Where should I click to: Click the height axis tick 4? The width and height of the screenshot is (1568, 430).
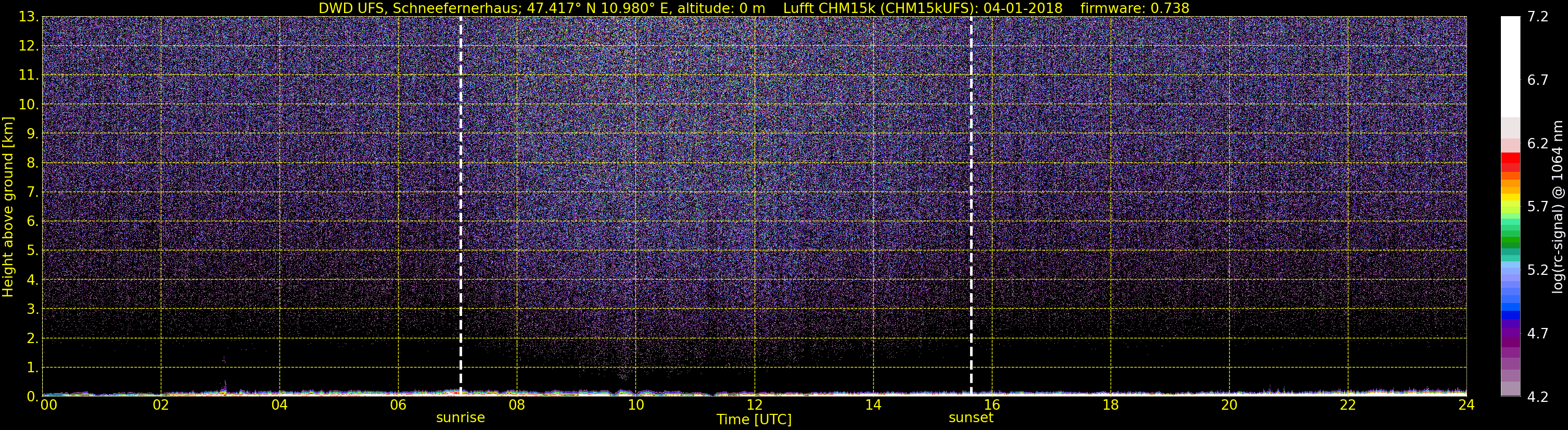32,280
